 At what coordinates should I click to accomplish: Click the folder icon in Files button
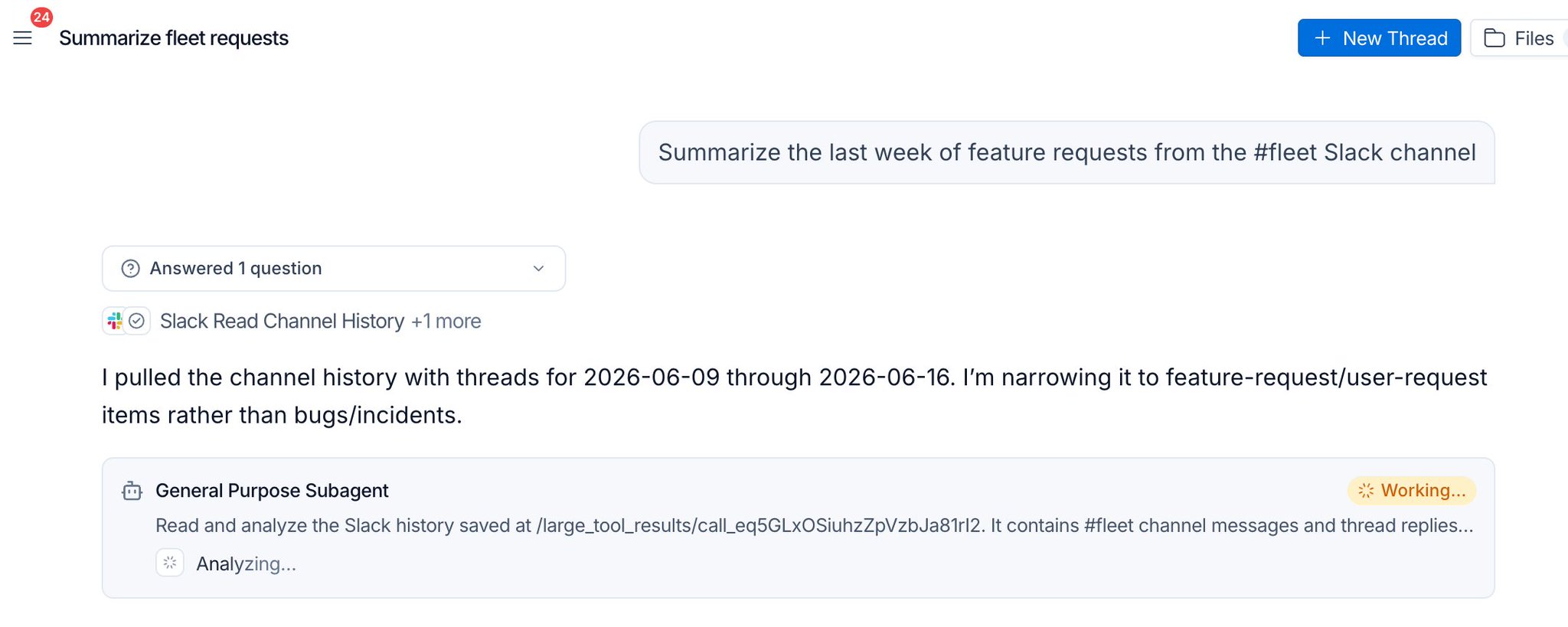(x=1494, y=38)
